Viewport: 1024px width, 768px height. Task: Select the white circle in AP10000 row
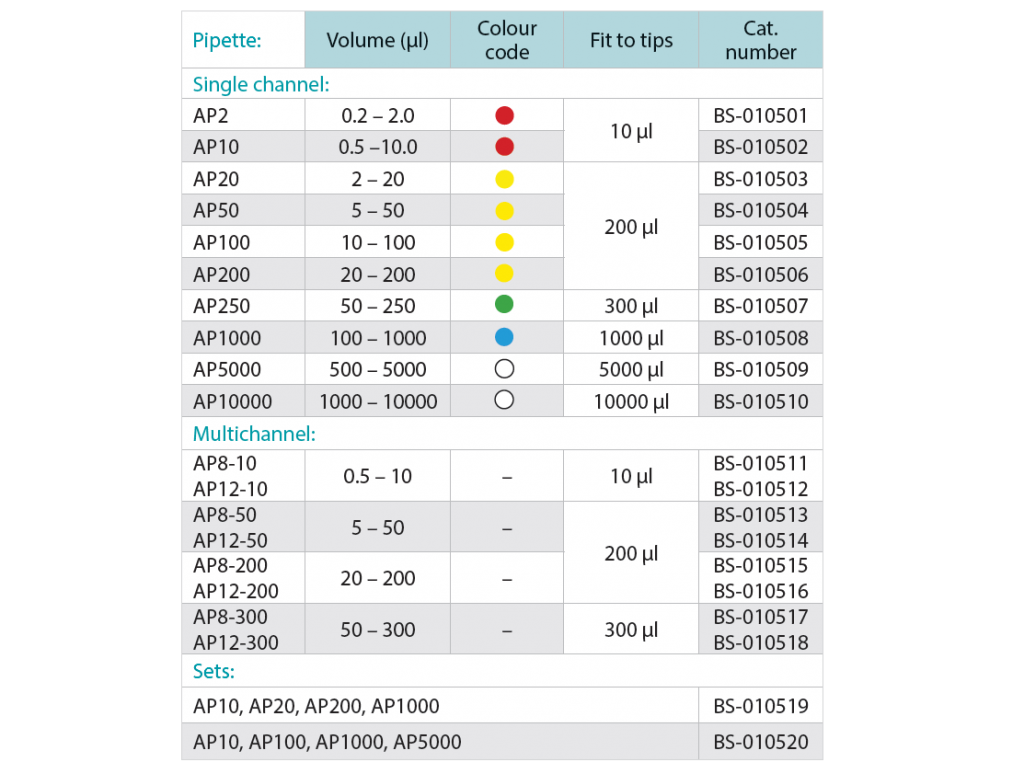504,401
